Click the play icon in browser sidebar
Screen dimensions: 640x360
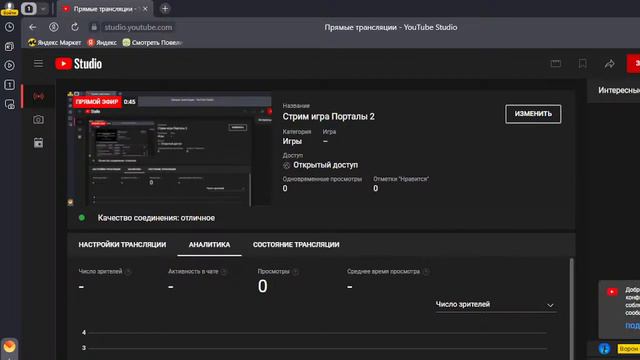[9, 65]
